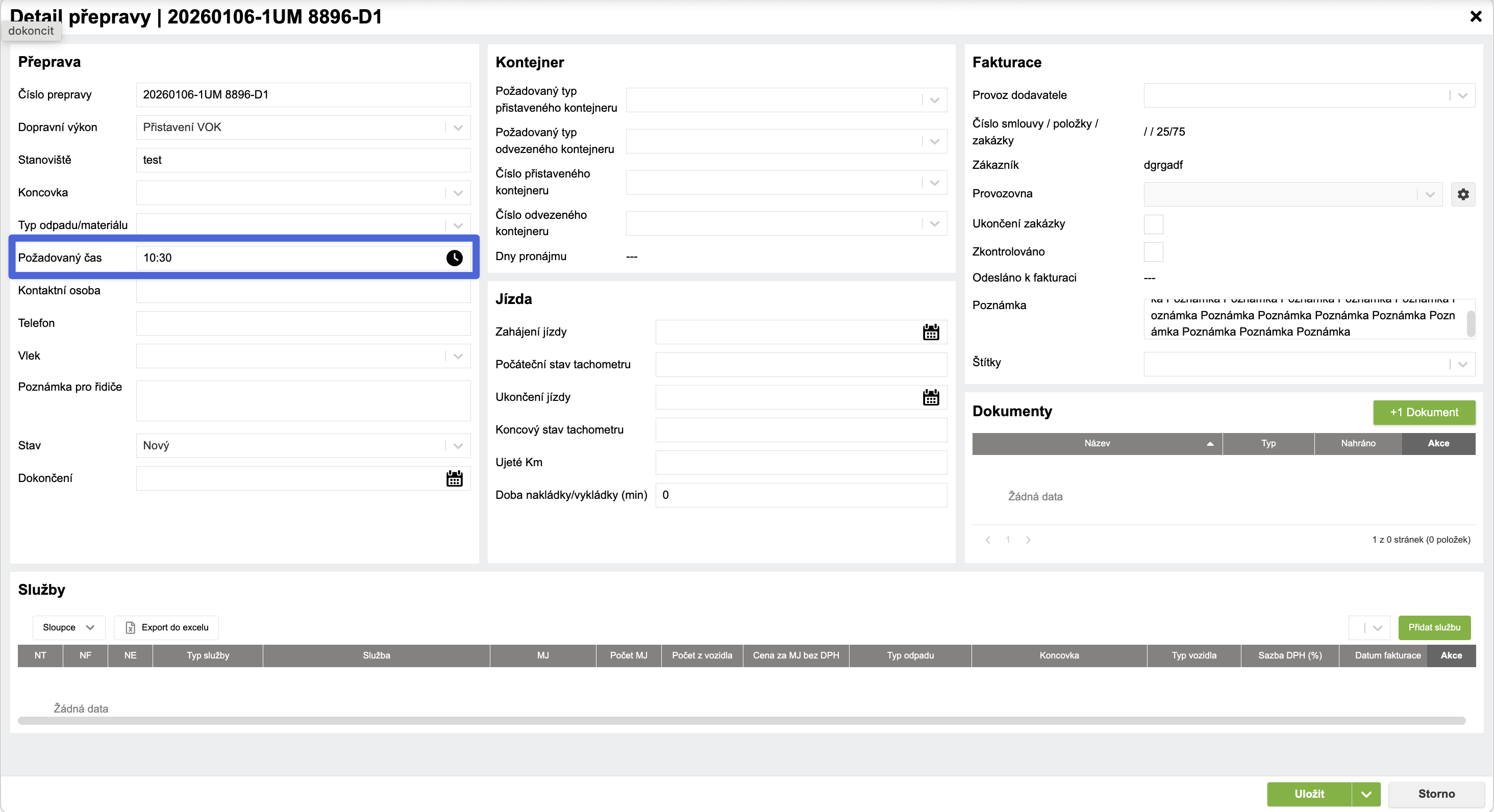This screenshot has height=812, width=1494.
Task: Click the Přidat službu button
Action: coord(1434,628)
